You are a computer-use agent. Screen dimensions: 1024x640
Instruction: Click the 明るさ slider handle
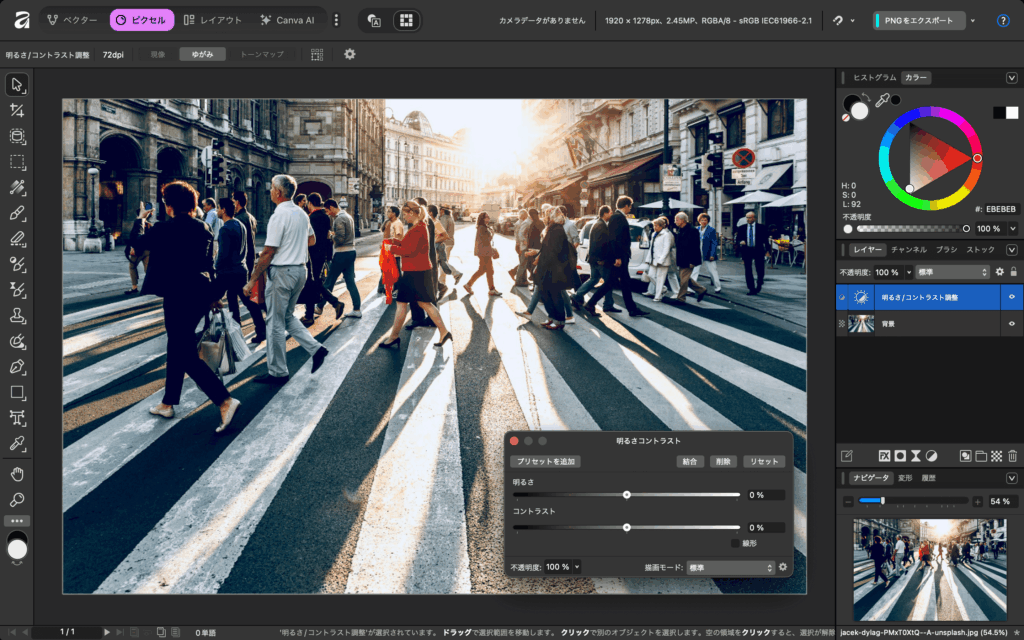627,495
